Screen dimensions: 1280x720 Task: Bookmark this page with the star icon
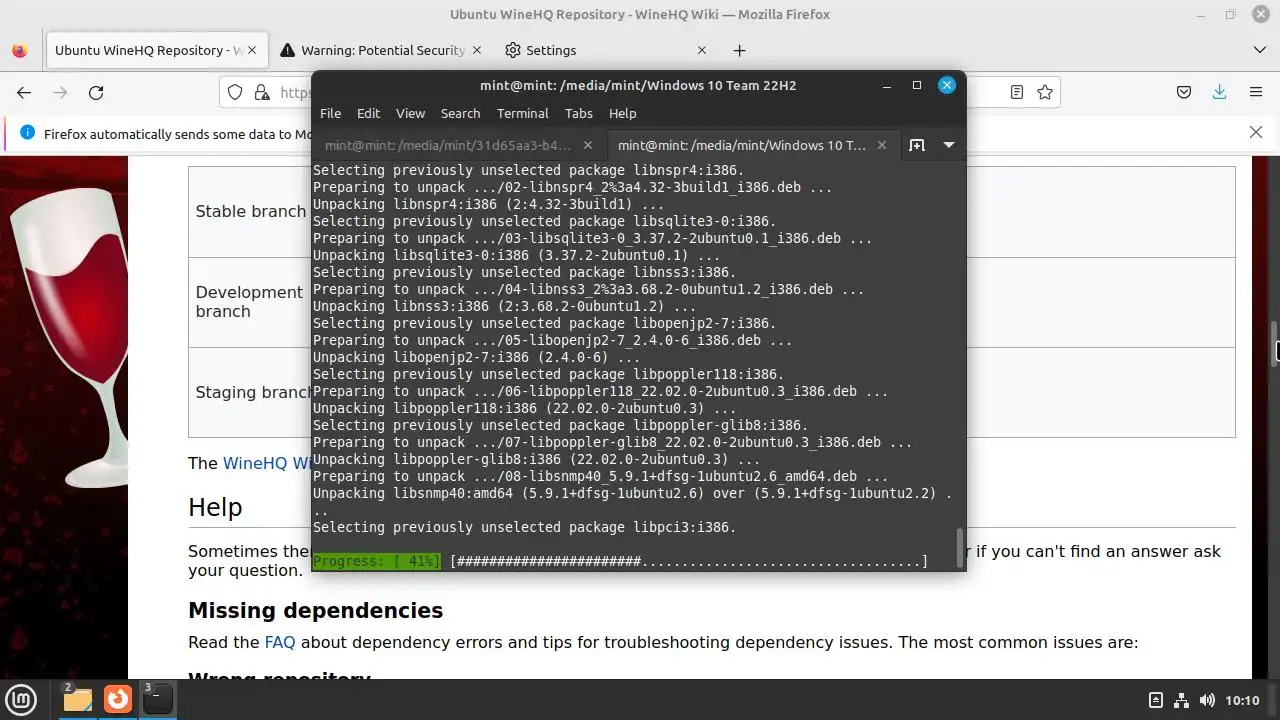pos(1045,92)
